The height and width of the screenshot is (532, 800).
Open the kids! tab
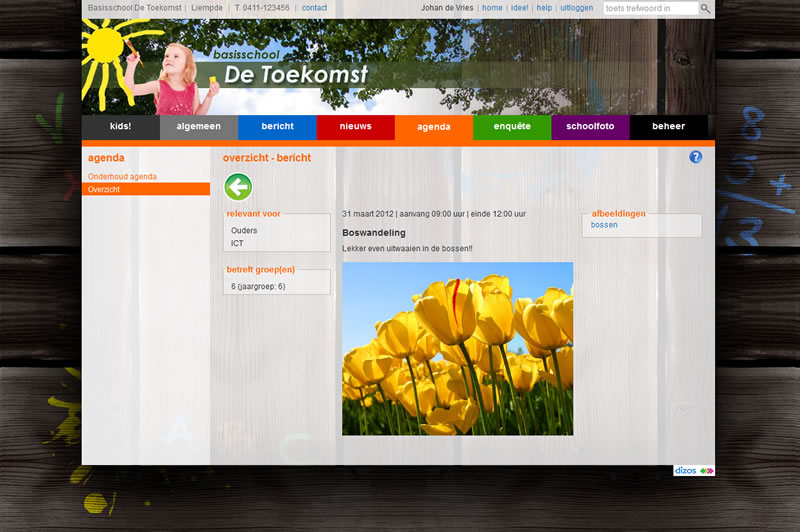(x=120, y=127)
